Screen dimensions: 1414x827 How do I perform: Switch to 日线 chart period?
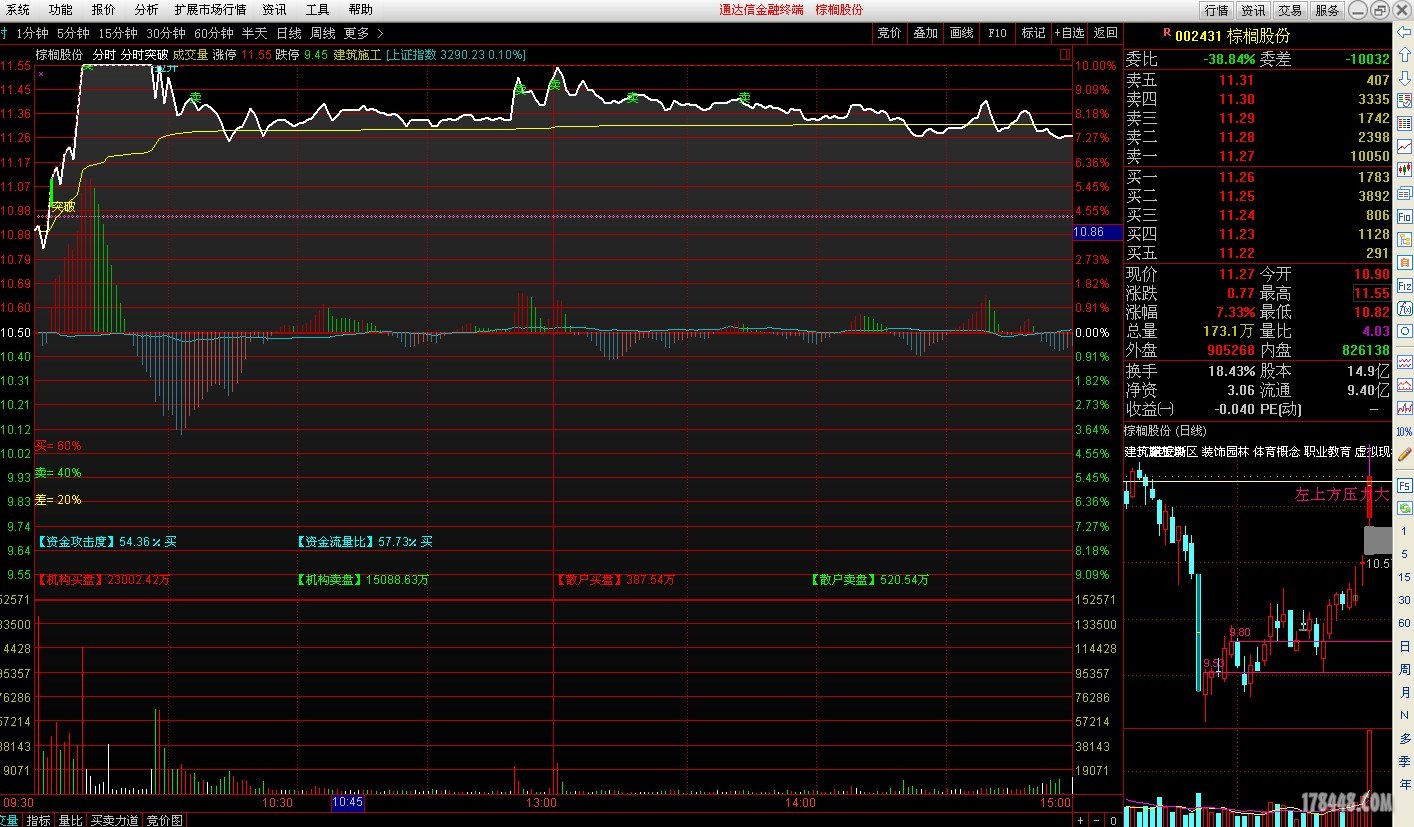tap(289, 33)
